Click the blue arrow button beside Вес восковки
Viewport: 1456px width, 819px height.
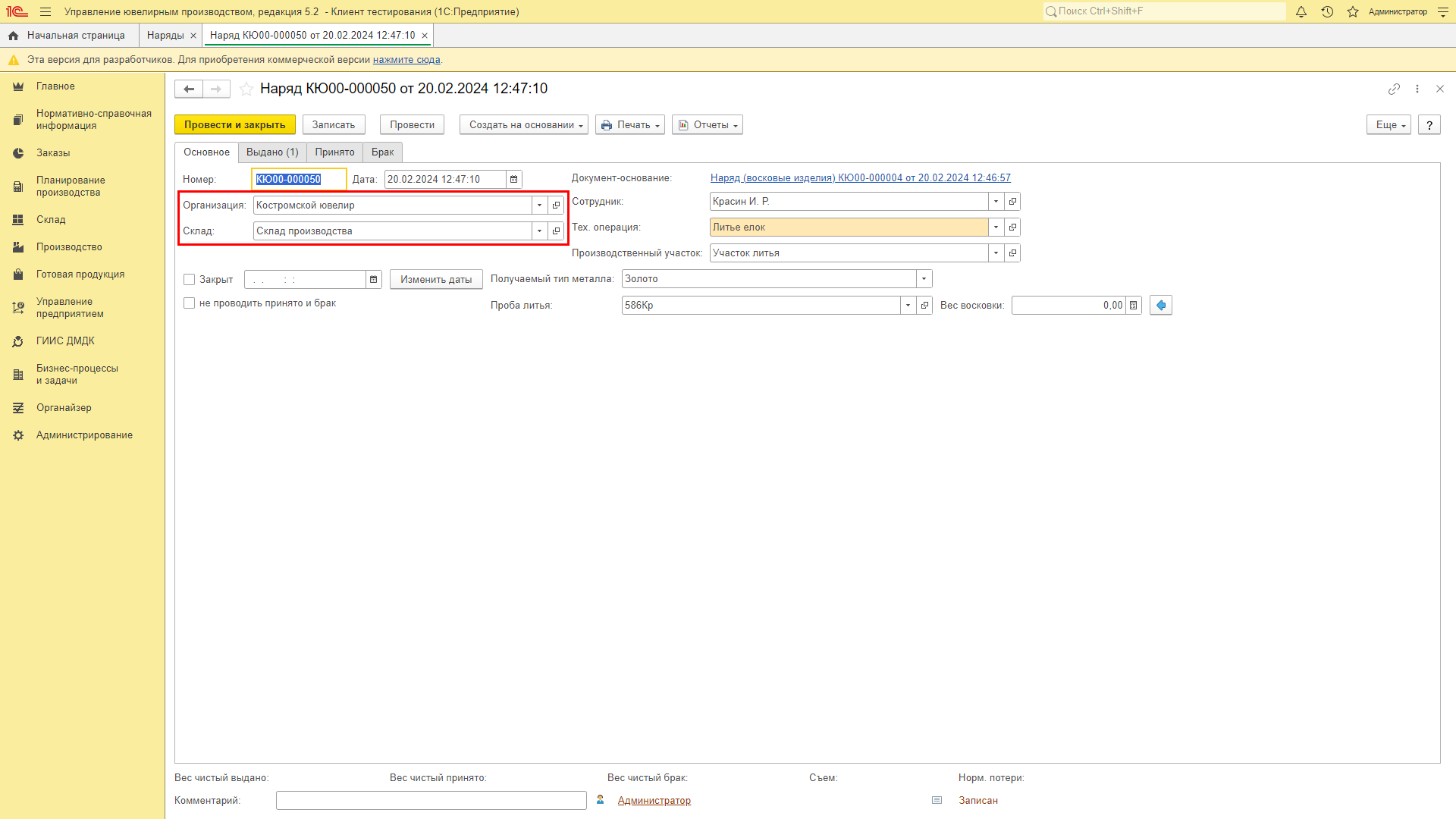coord(1161,306)
